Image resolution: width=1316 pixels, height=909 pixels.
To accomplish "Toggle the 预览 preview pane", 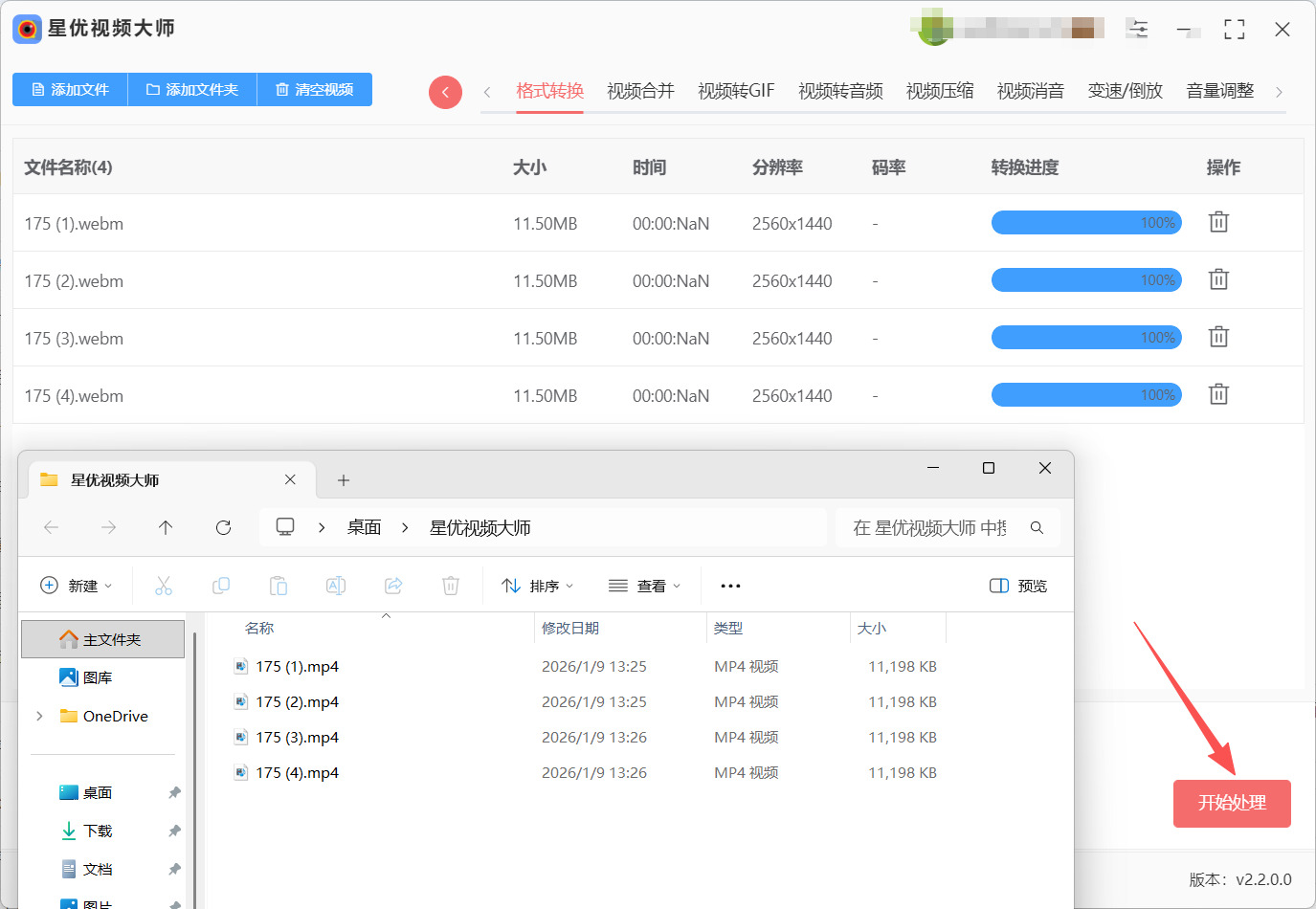I will point(1018,586).
